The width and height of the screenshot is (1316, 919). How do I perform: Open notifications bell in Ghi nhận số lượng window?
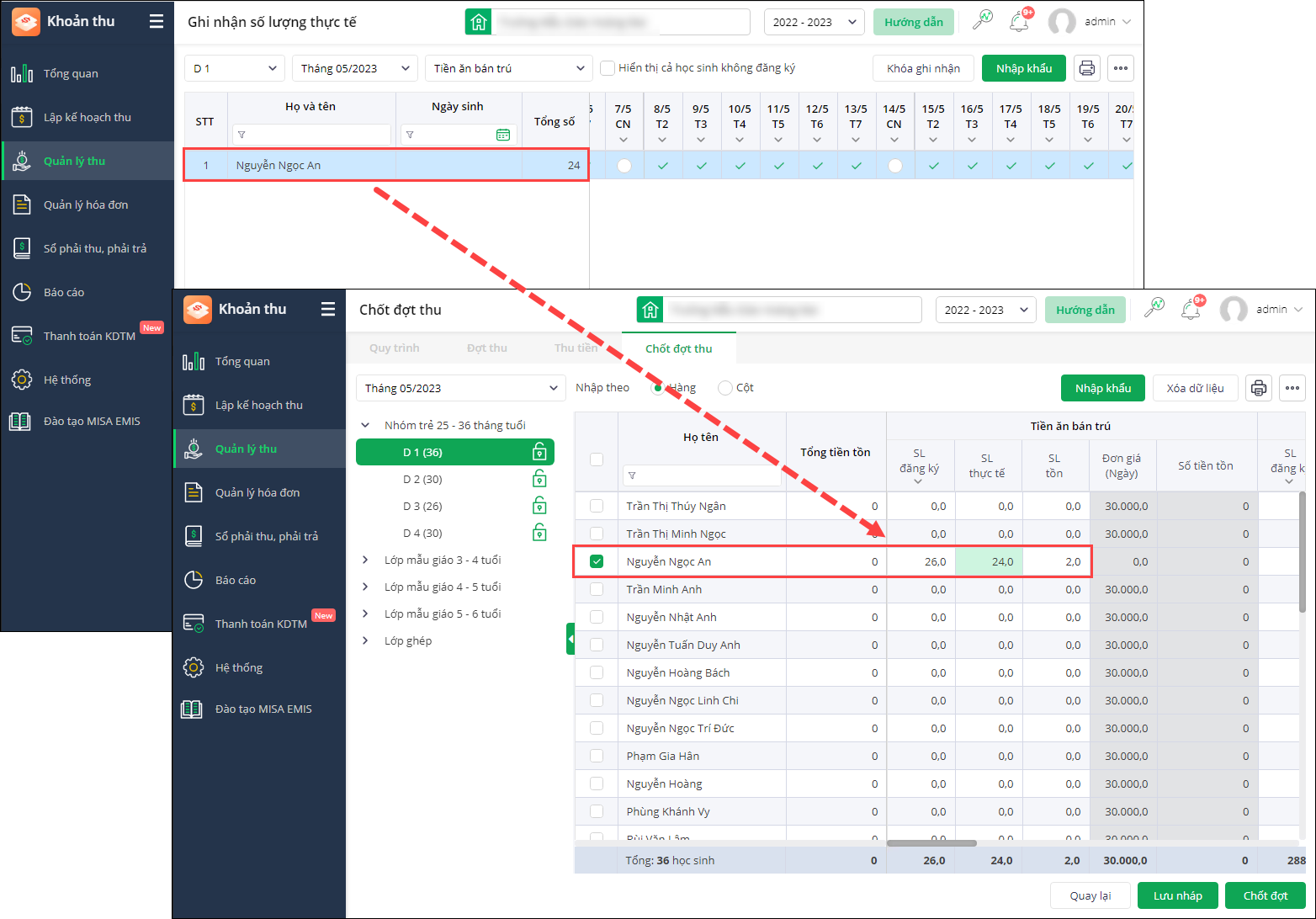pyautogui.click(x=1020, y=21)
